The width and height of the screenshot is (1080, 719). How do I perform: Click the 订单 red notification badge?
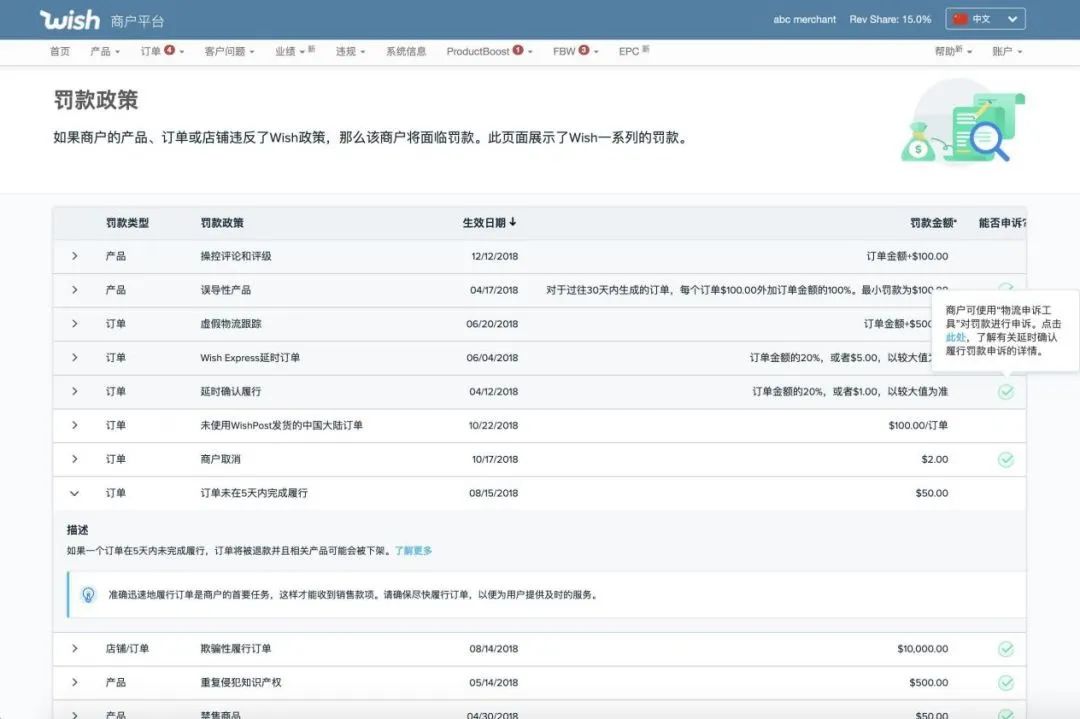(x=169, y=50)
